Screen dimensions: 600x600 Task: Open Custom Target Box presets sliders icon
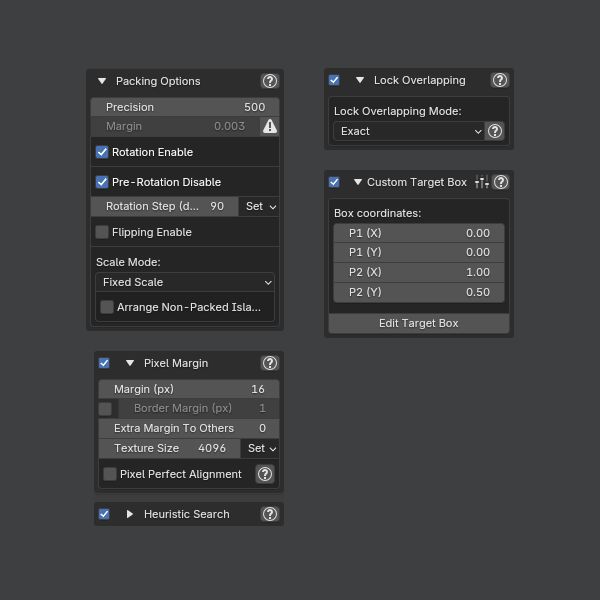(x=482, y=182)
